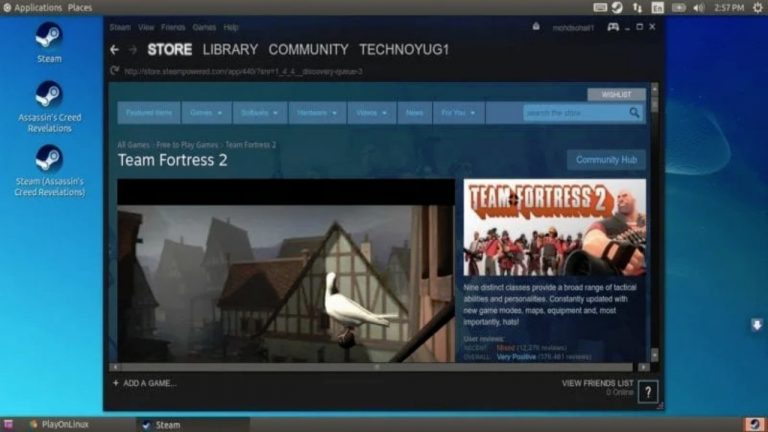Viewport: 768px width, 432px height.
Task: Click the vertical scrollbar up arrow
Action: coord(654,89)
